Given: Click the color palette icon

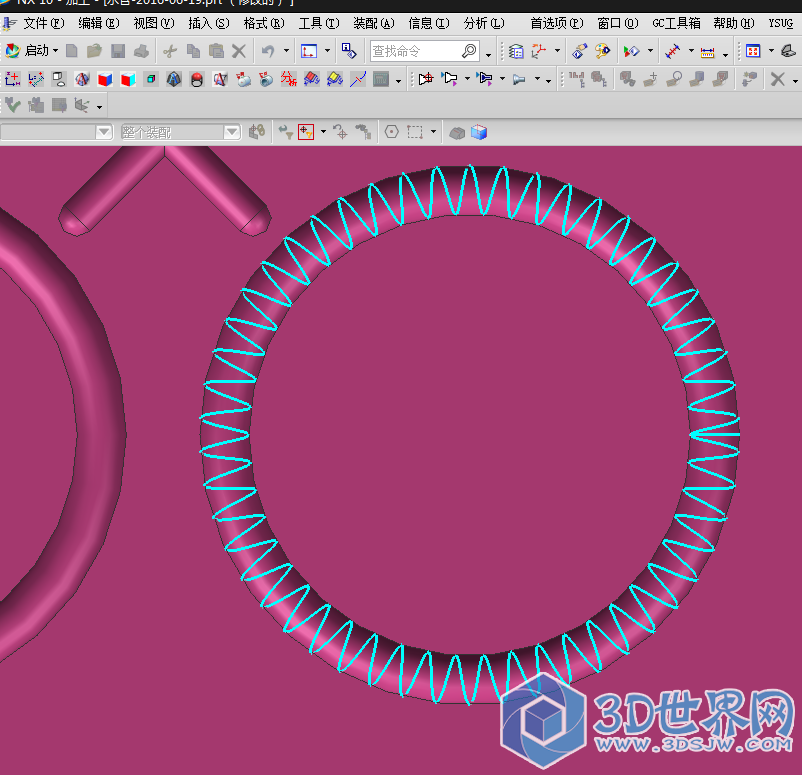Looking at the screenshot, I should 602,51.
